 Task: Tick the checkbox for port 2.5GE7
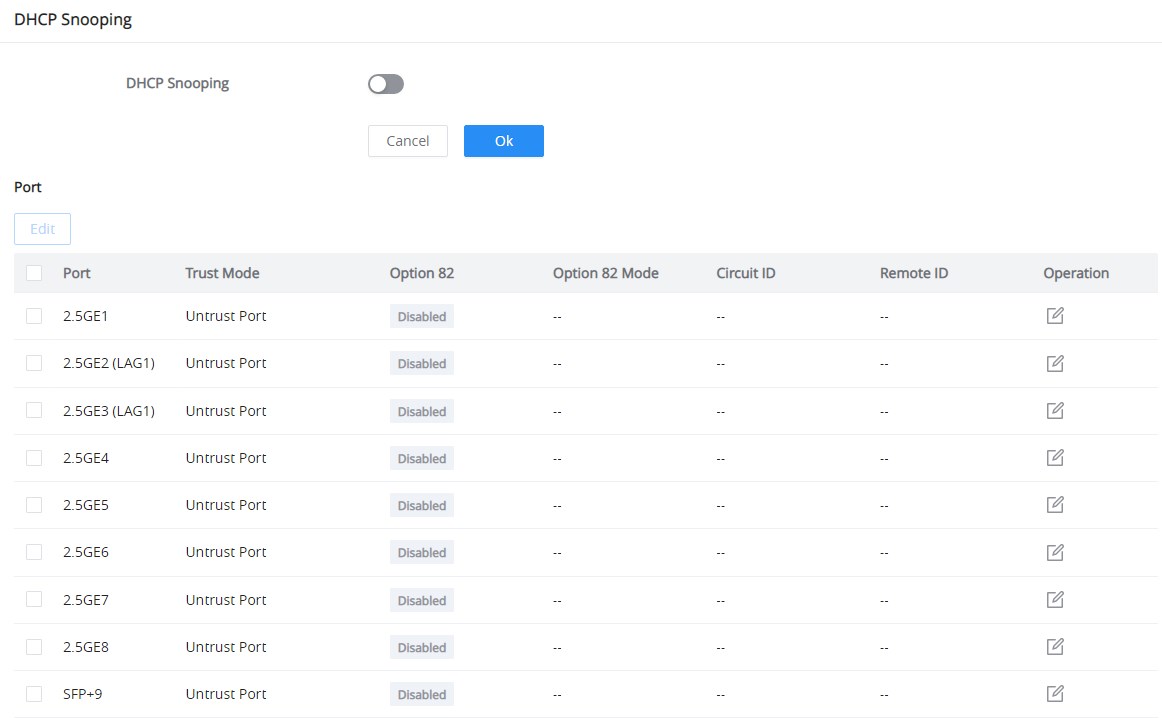(x=34, y=599)
